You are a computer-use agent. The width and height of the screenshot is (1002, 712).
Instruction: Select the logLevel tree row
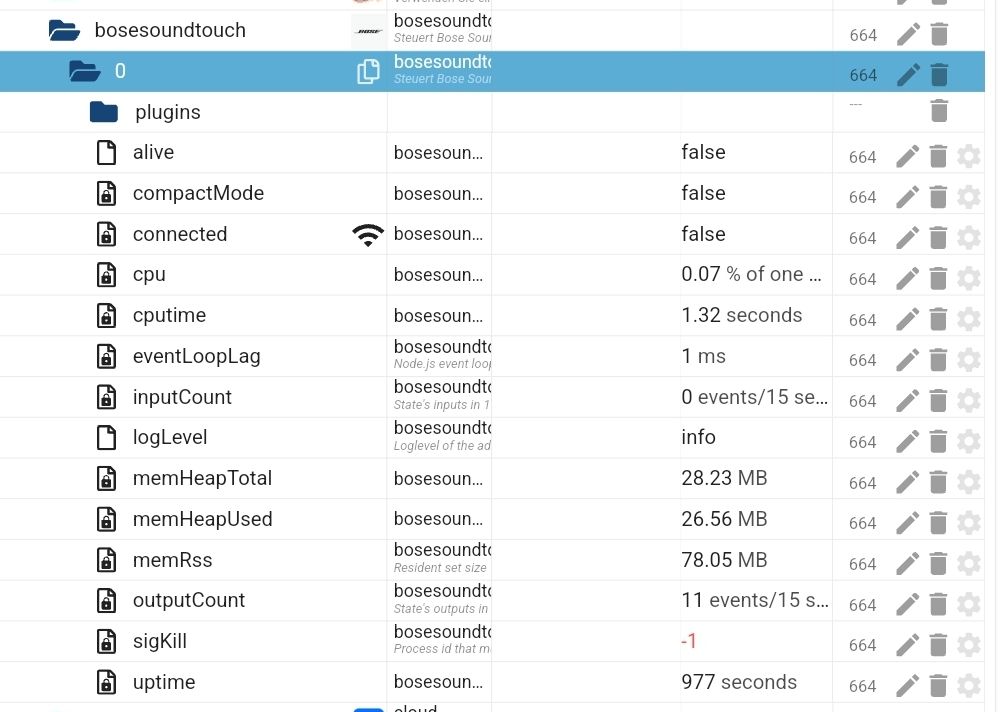tap(492, 437)
